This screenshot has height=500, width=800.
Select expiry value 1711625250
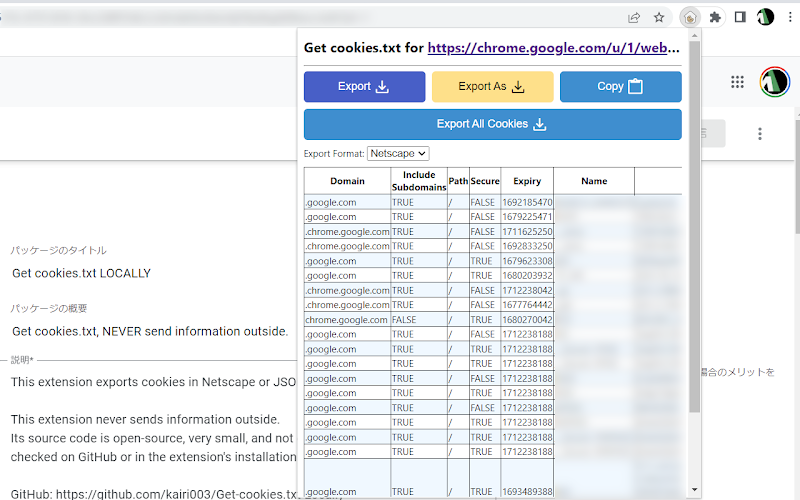[x=527, y=232]
